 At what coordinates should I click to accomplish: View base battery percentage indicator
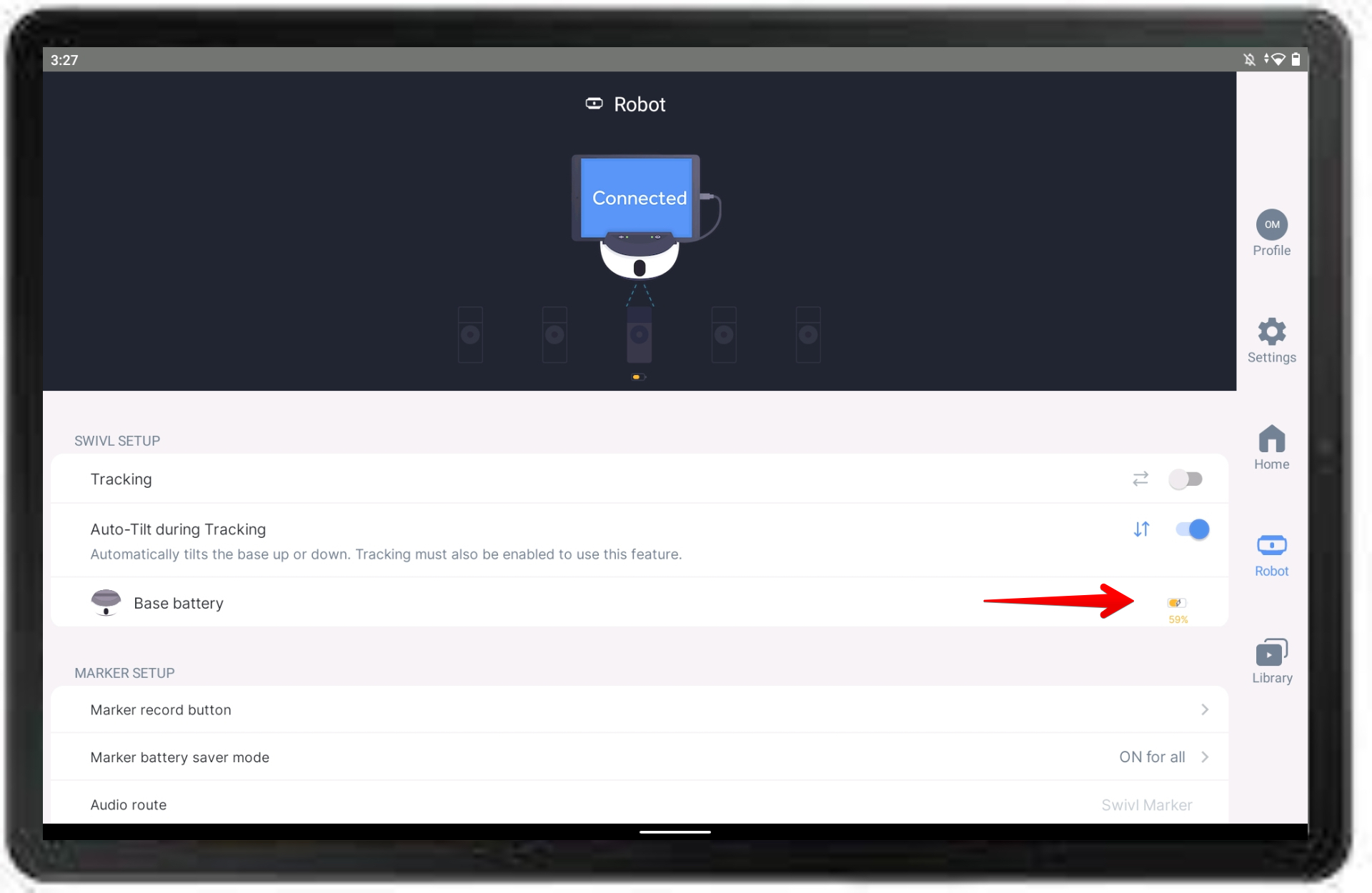click(x=1178, y=607)
